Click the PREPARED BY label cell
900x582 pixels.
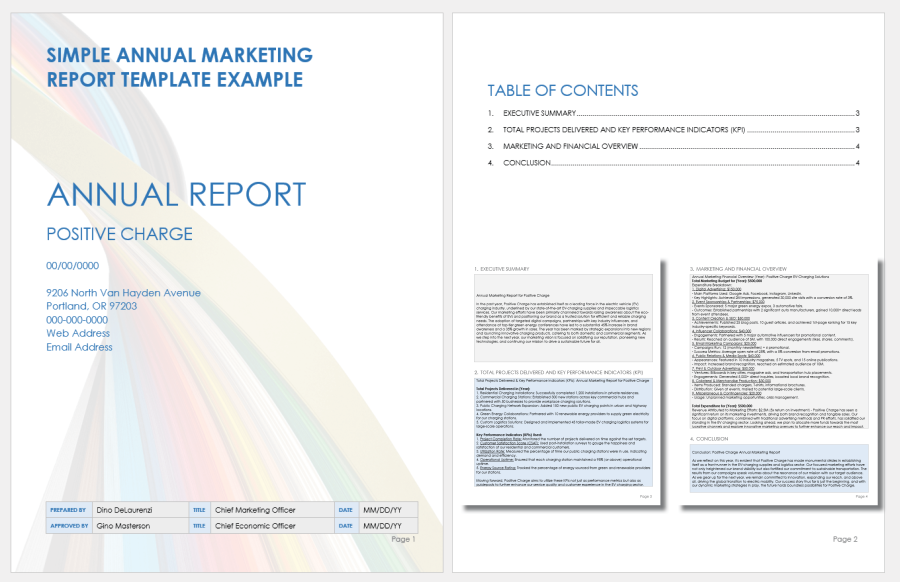click(66, 509)
